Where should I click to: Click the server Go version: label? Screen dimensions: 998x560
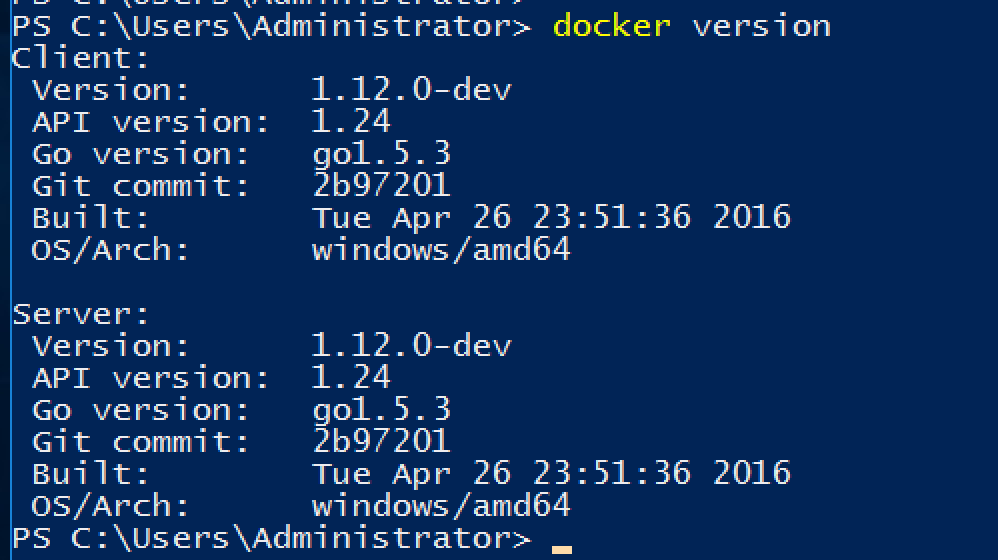[140, 410]
